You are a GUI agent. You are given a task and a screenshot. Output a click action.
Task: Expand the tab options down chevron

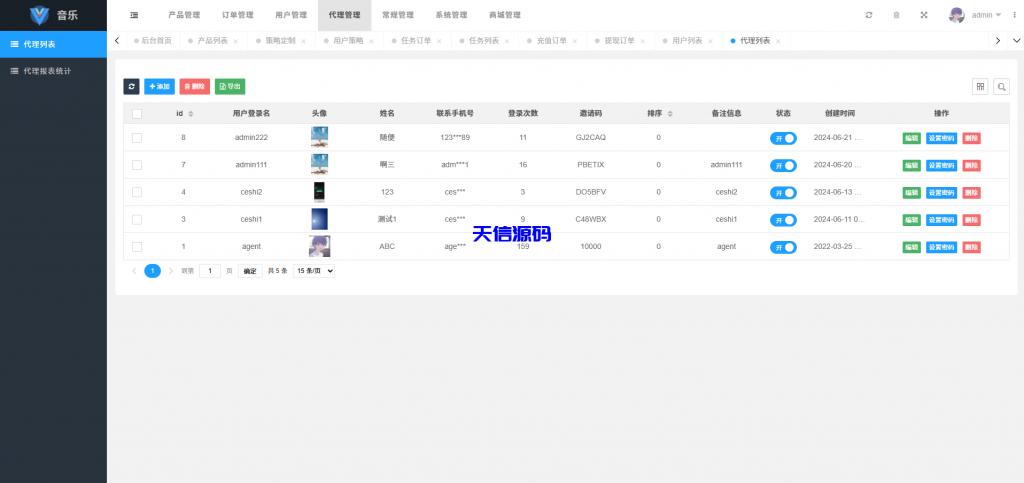click(1016, 40)
